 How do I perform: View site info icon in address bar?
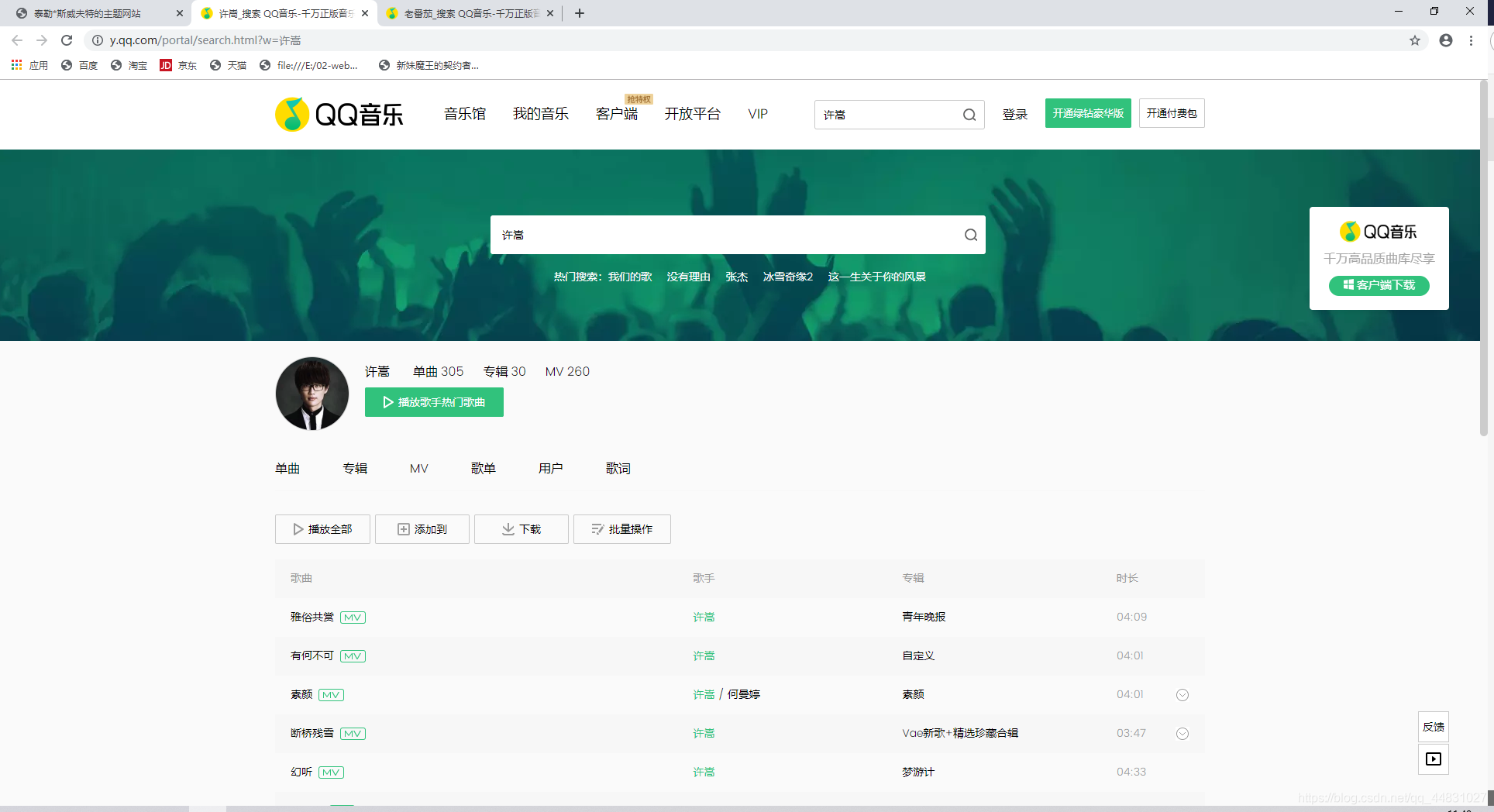click(98, 40)
